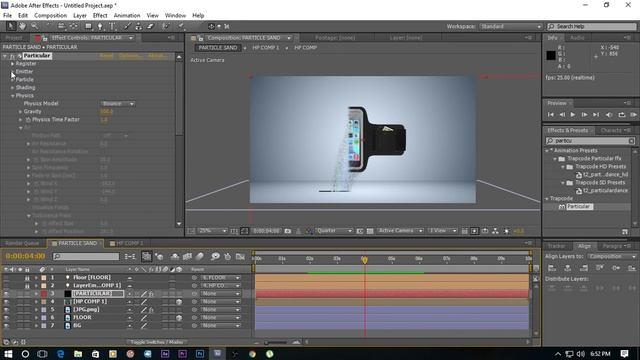
Task: Click HP COMP 1 breadcrumb in viewer
Action: (266, 48)
